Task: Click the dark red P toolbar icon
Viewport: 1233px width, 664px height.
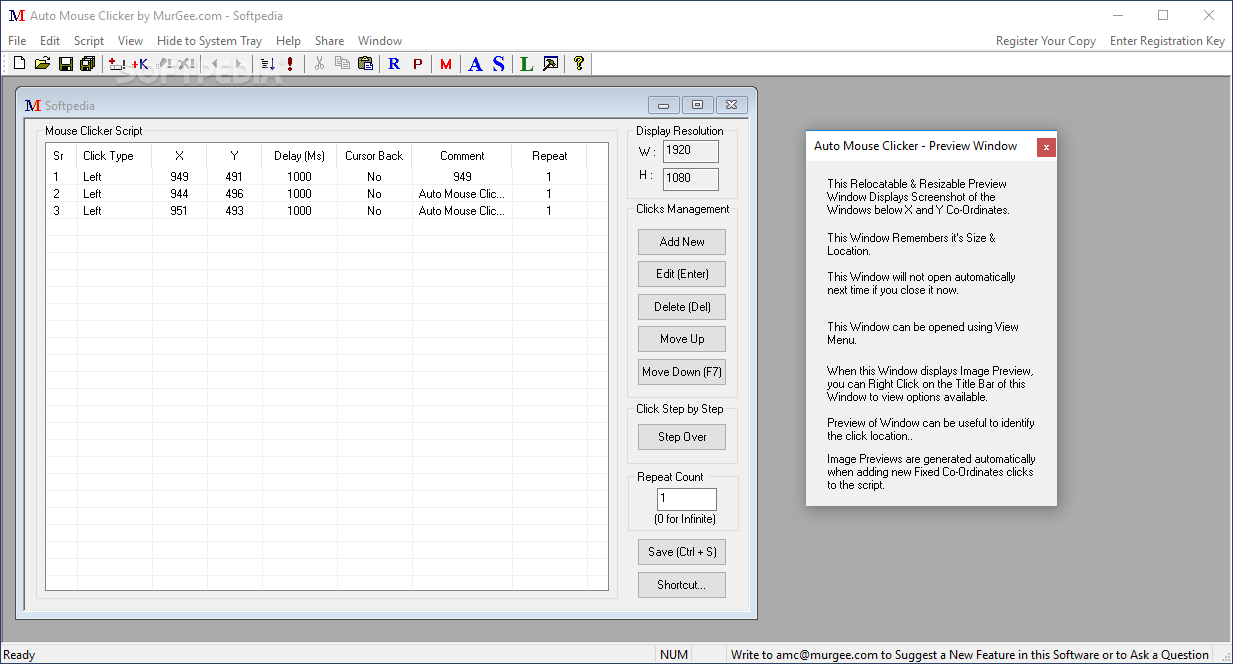Action: 417,64
